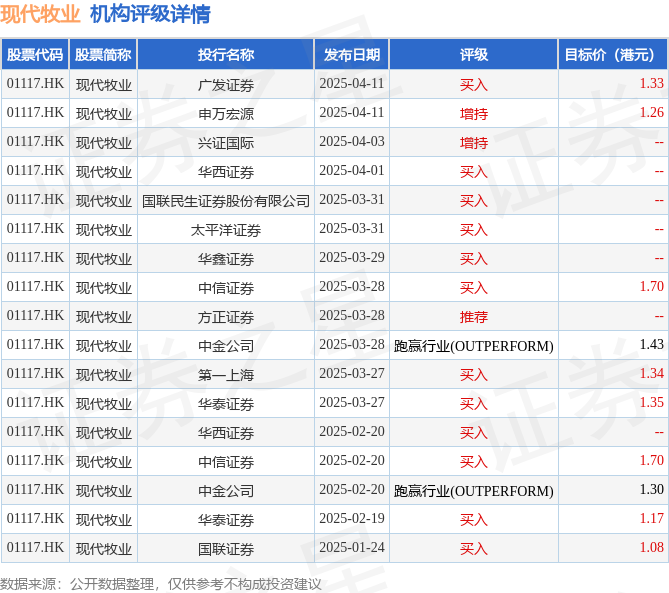Screen dimensions: 669x593
Task: Click 华泰证券 in the 2025-03-27 row
Action: click(x=226, y=404)
